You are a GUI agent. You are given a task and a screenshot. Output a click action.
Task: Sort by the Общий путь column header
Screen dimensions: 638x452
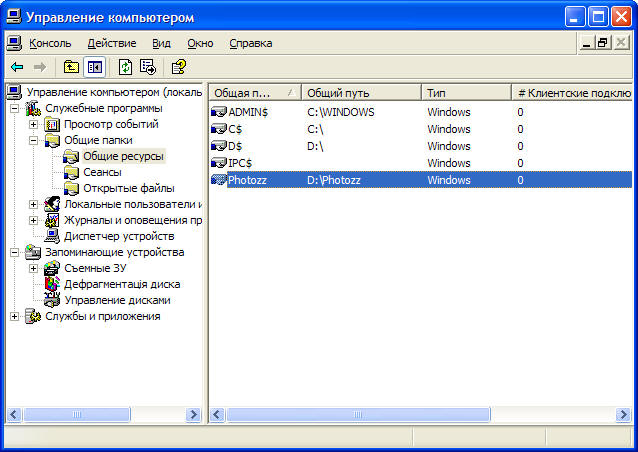click(x=361, y=93)
